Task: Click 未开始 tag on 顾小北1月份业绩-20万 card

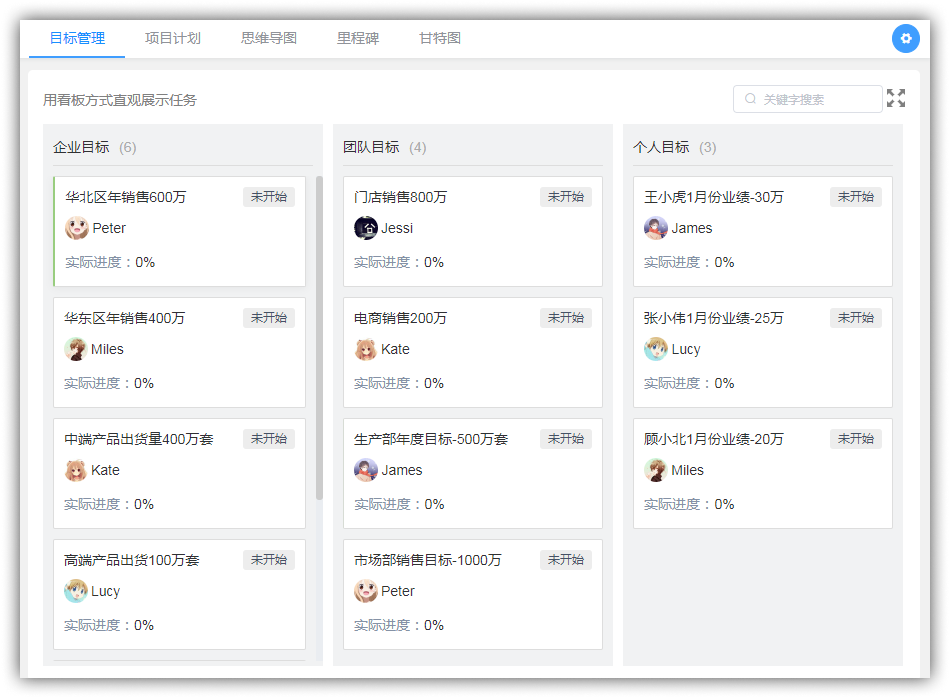Action: [x=855, y=439]
